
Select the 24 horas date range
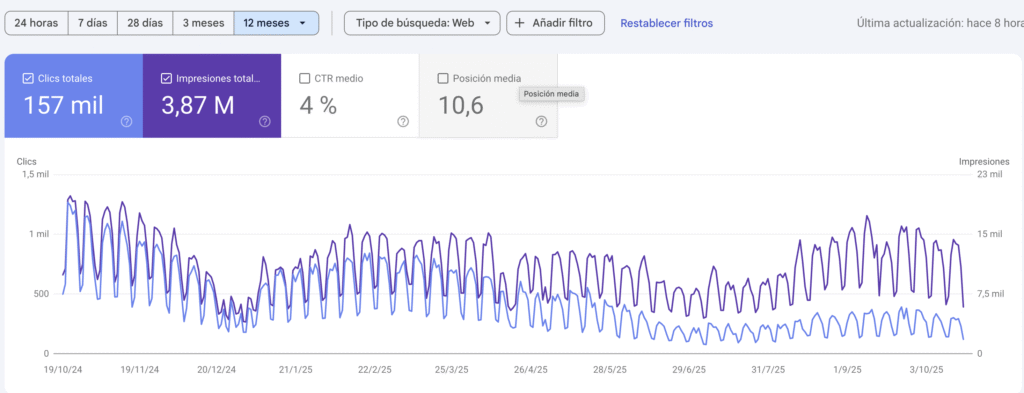point(37,23)
